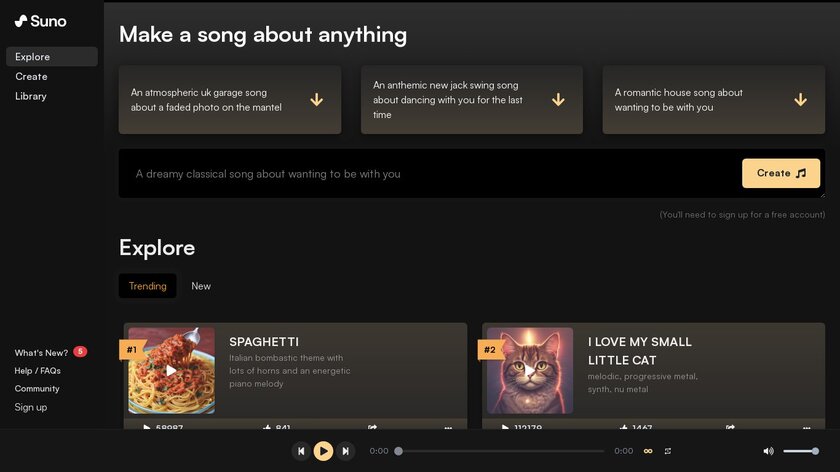Click the song description input field
The width and height of the screenshot is (840, 472).
coord(429,174)
